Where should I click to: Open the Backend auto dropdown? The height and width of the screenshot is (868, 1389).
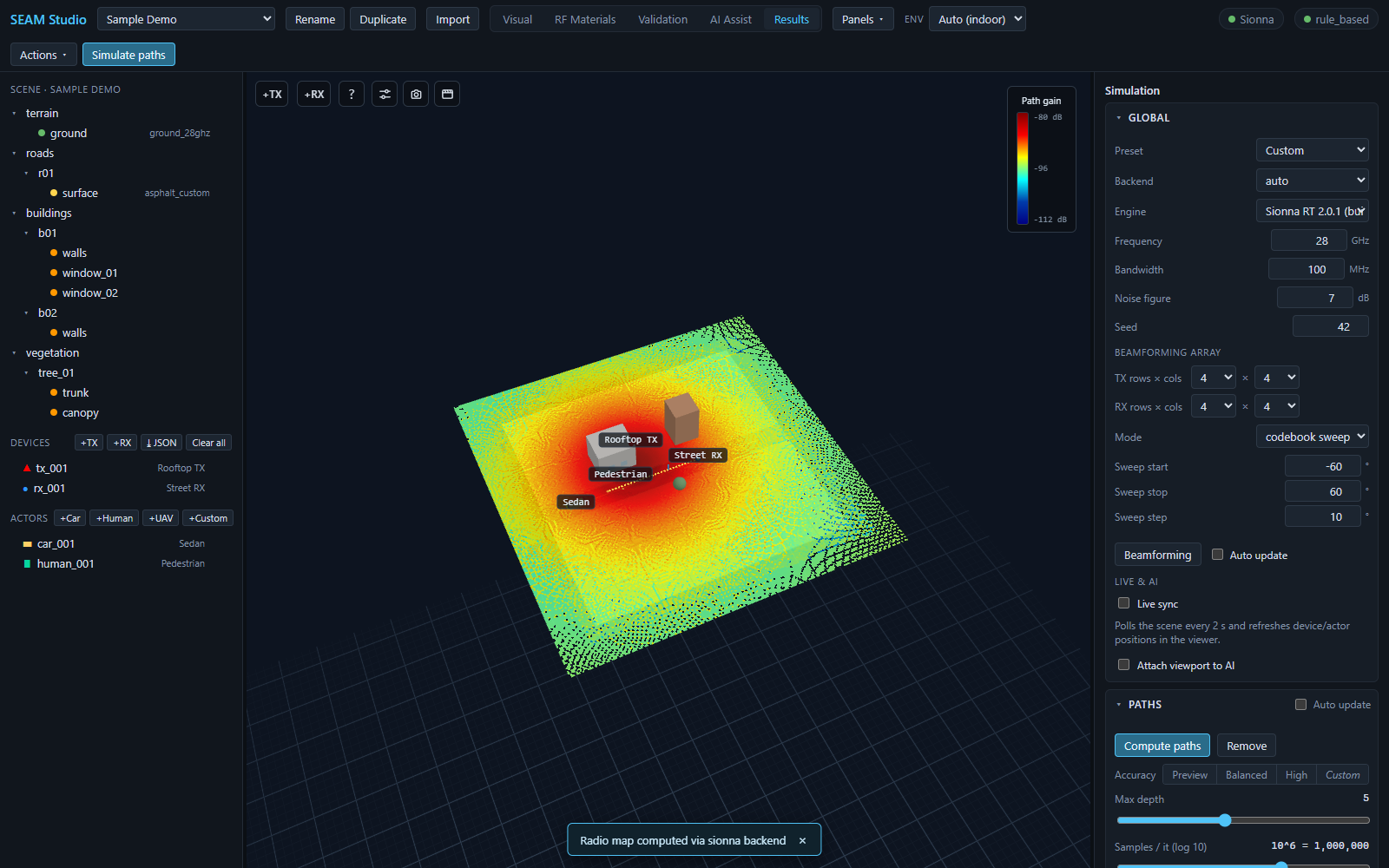(1313, 181)
